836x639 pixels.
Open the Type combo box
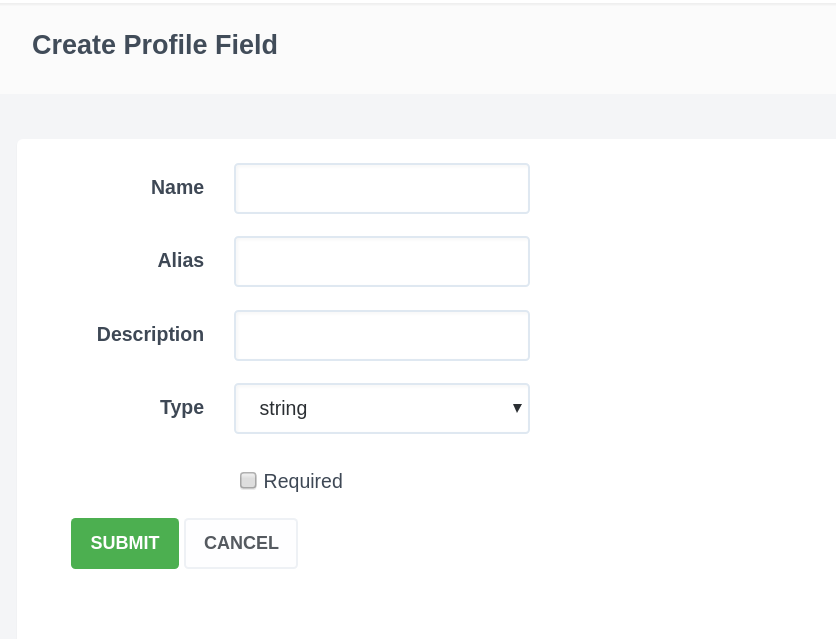pyautogui.click(x=381, y=408)
